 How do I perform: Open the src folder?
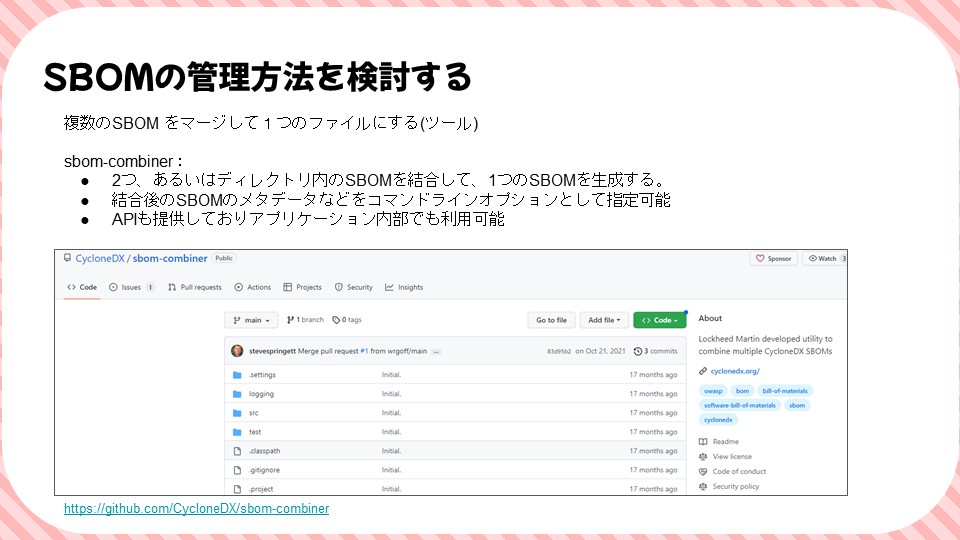(253, 413)
